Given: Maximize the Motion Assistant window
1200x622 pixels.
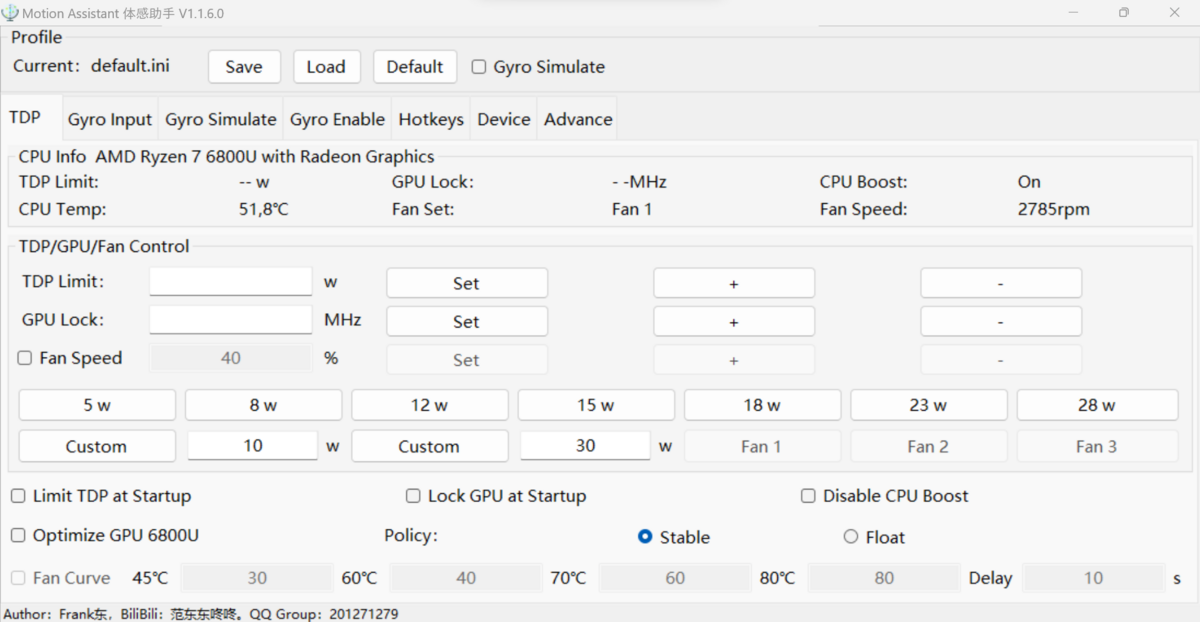Looking at the screenshot, I should pos(1124,13).
